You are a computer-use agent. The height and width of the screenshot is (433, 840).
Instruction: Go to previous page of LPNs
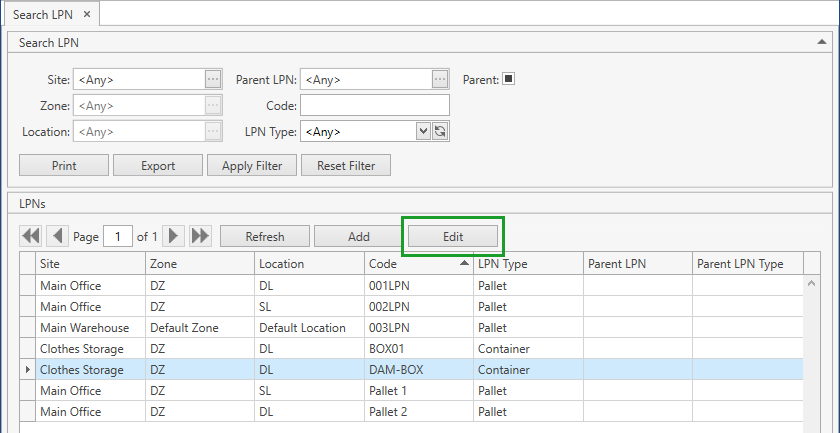click(x=57, y=236)
